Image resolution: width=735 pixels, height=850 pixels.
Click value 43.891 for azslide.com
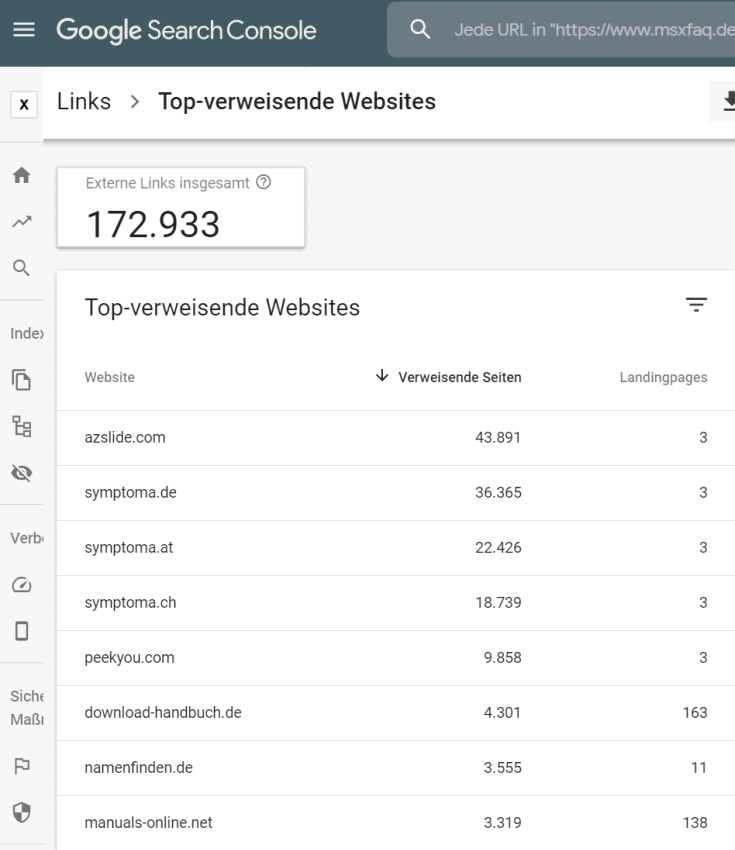pos(498,437)
